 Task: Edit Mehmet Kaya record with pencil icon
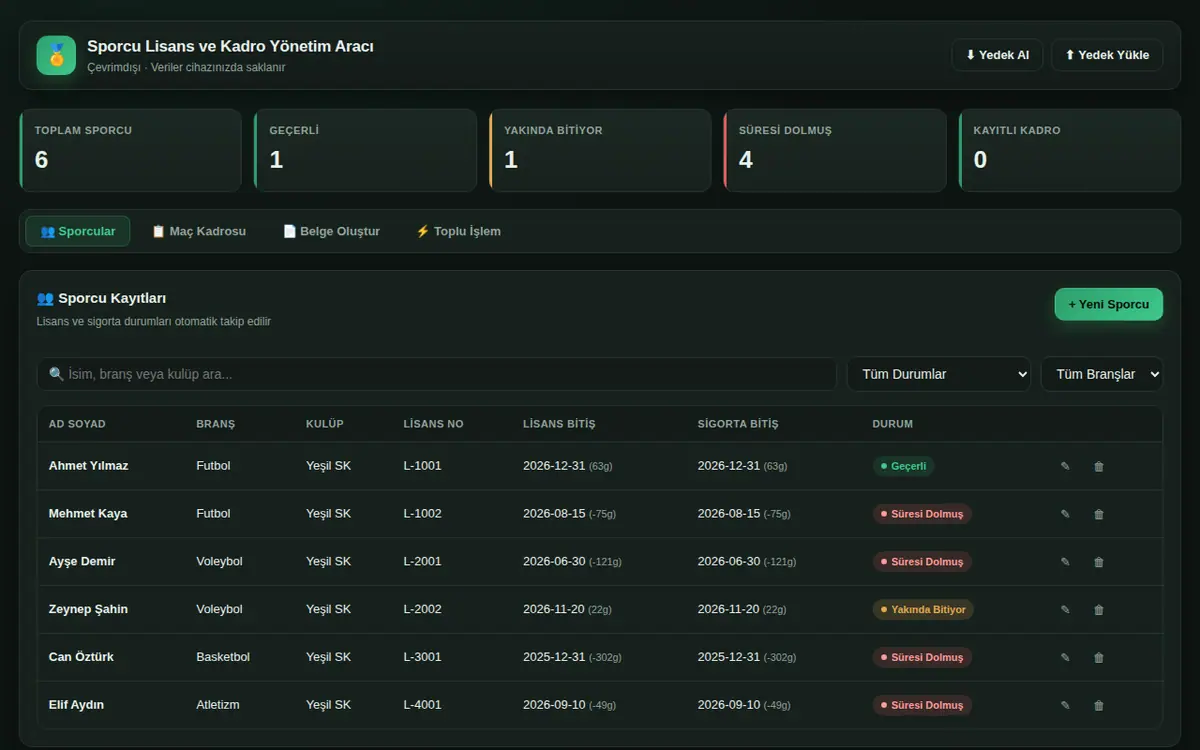(x=1065, y=514)
